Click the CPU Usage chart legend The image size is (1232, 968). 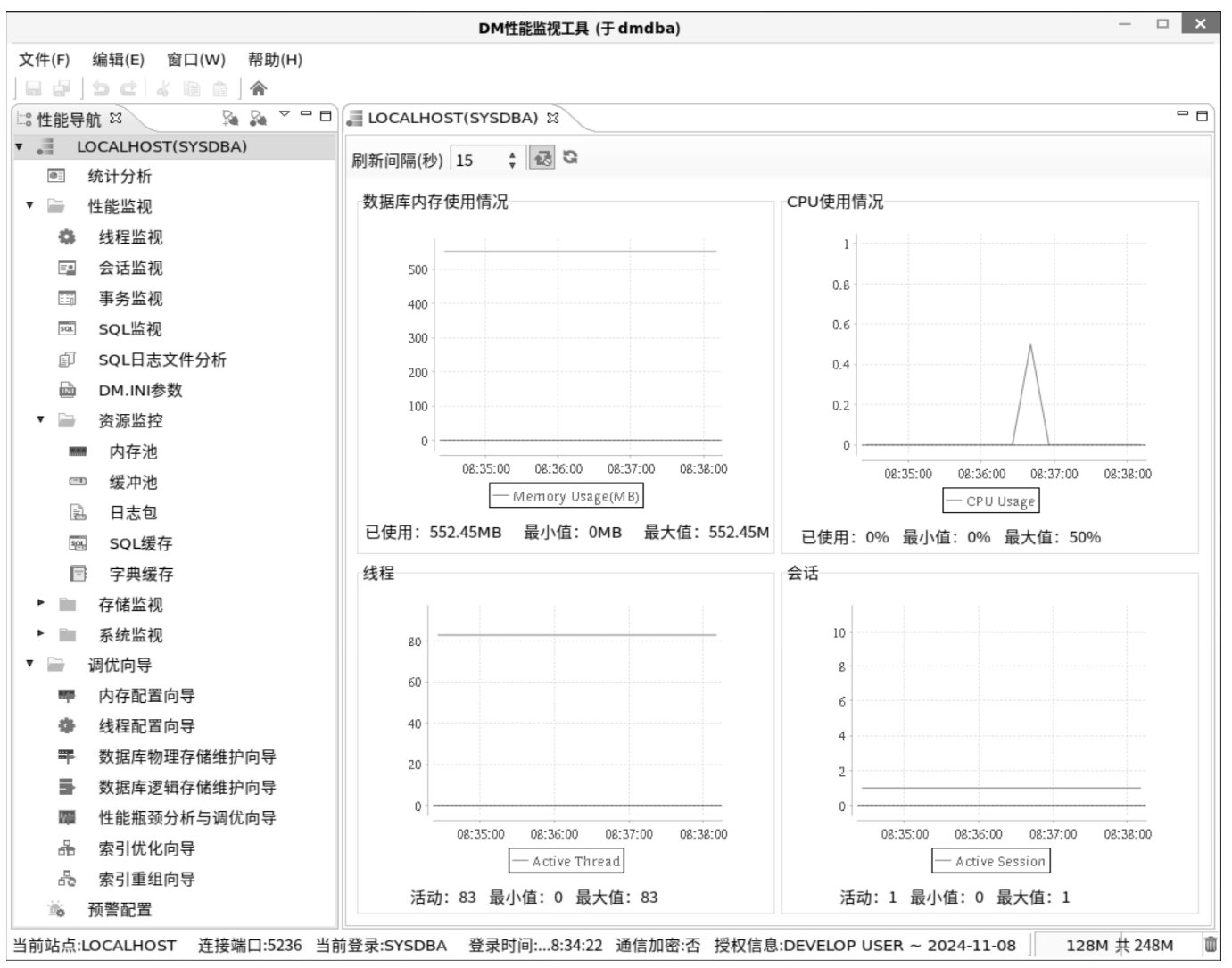point(991,501)
